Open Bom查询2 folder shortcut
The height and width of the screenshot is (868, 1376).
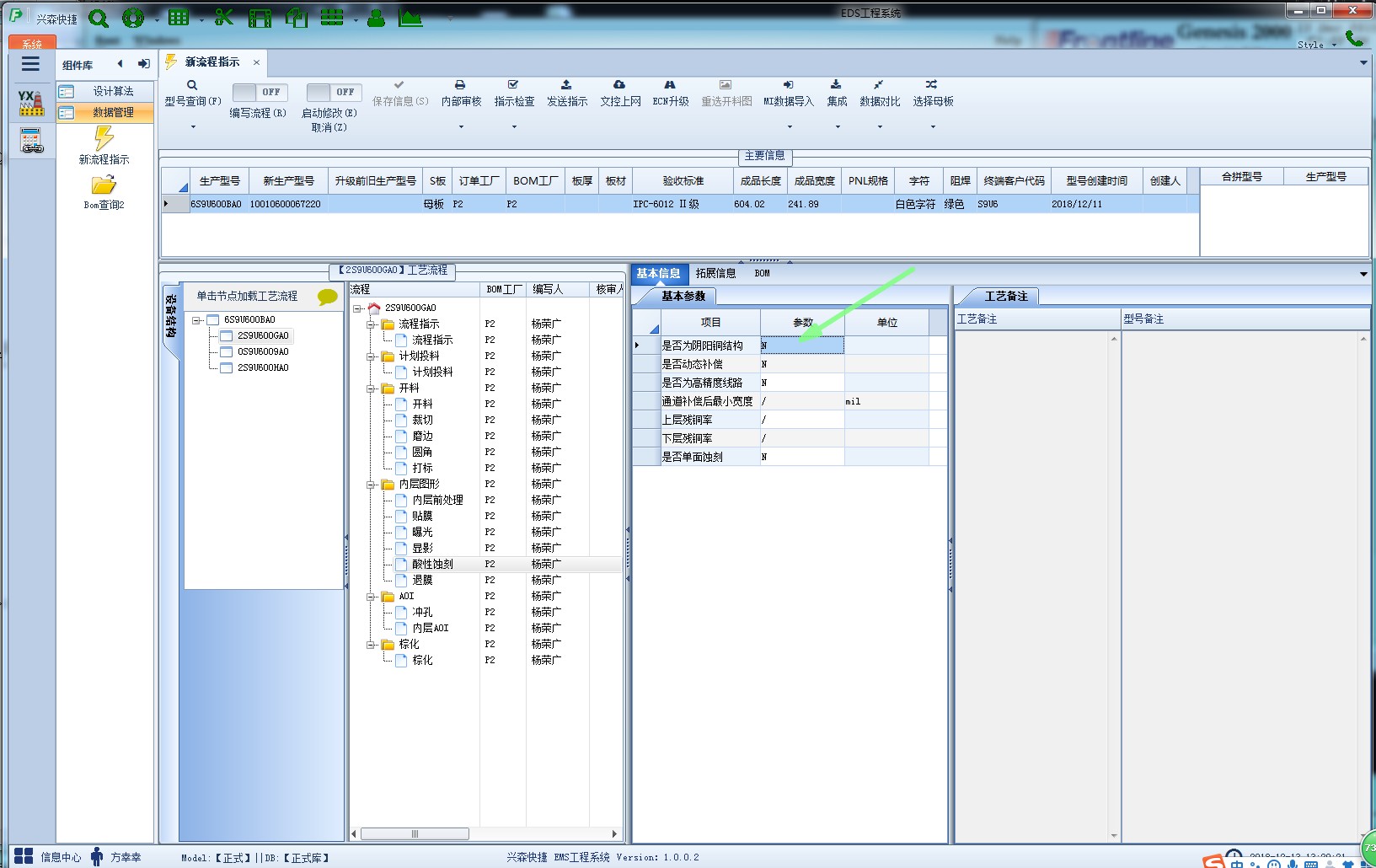pyautogui.click(x=104, y=192)
